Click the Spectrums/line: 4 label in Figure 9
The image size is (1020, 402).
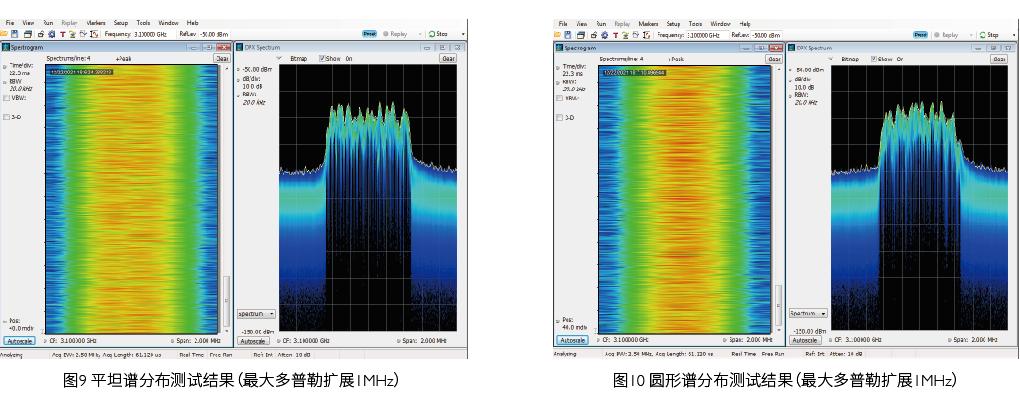click(68, 59)
